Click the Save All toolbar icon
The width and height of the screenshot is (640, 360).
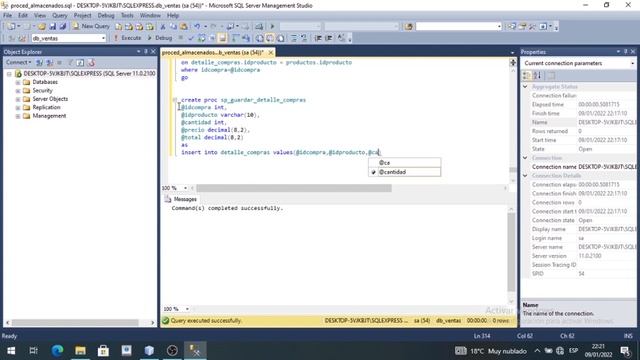click(x=62, y=27)
